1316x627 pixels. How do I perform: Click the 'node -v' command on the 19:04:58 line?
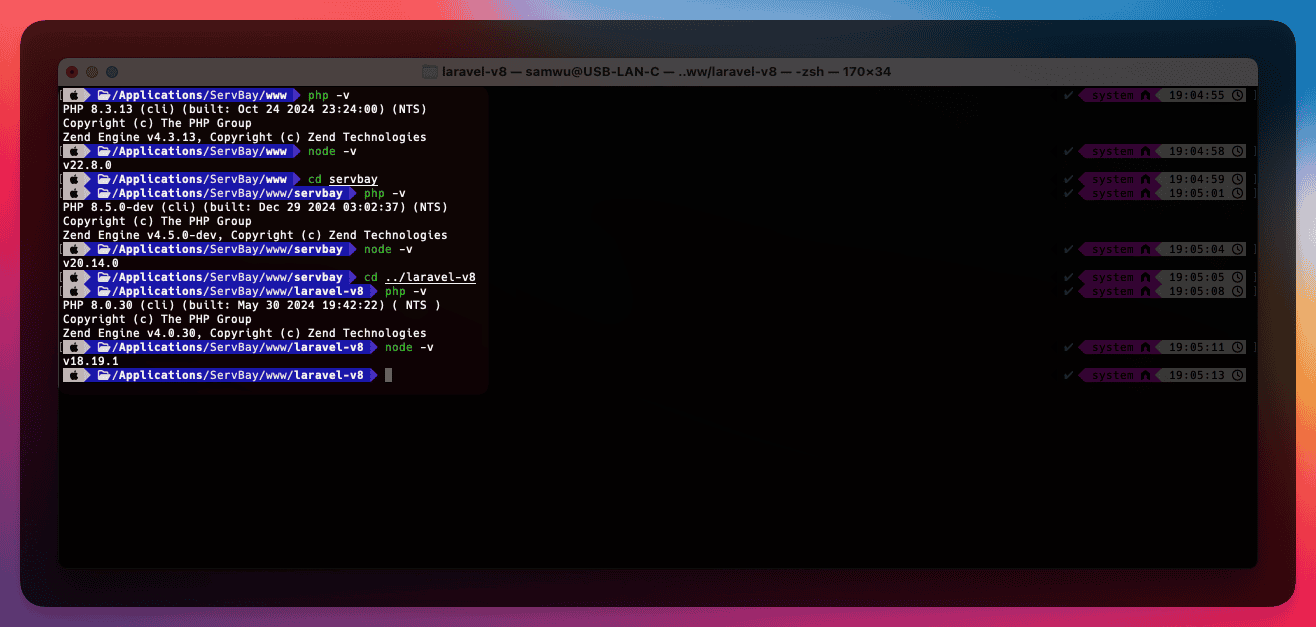click(x=332, y=151)
